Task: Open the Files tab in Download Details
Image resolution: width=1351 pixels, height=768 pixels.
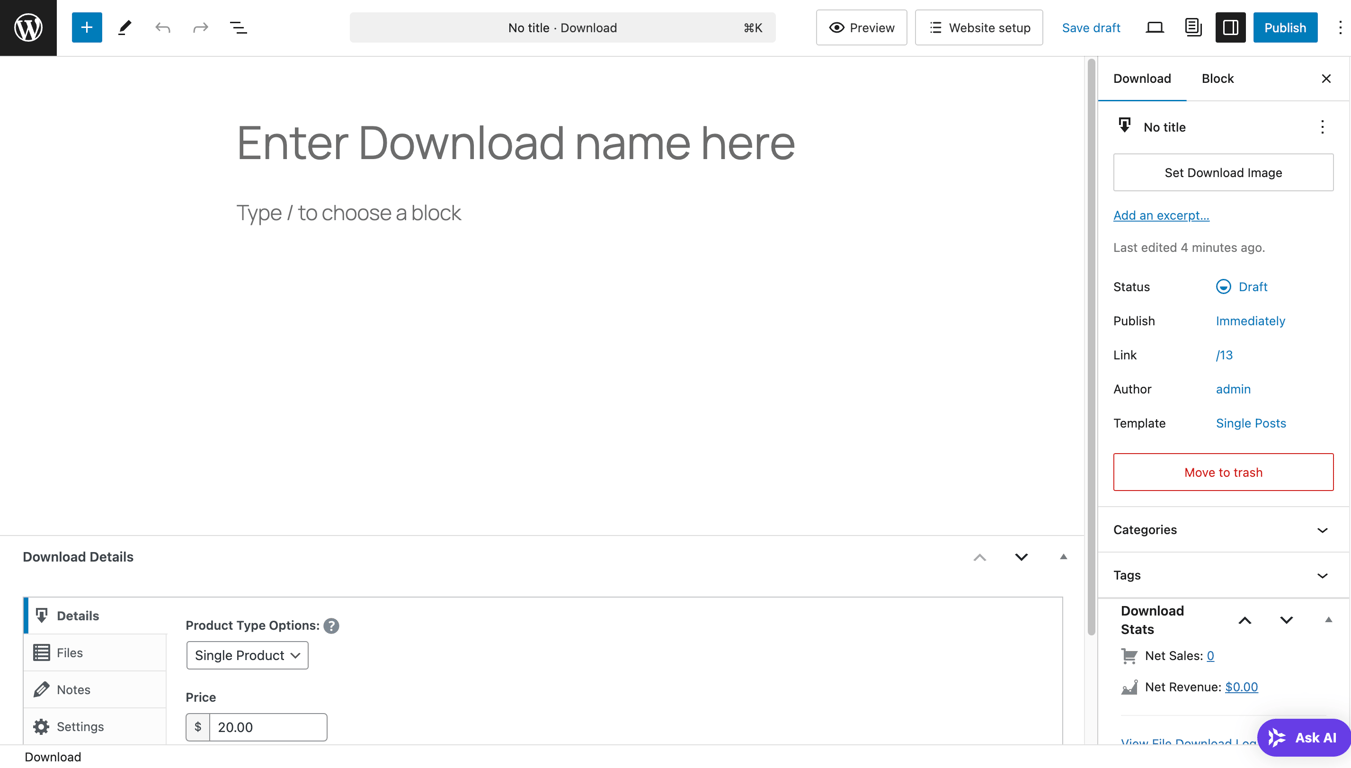Action: pos(72,652)
